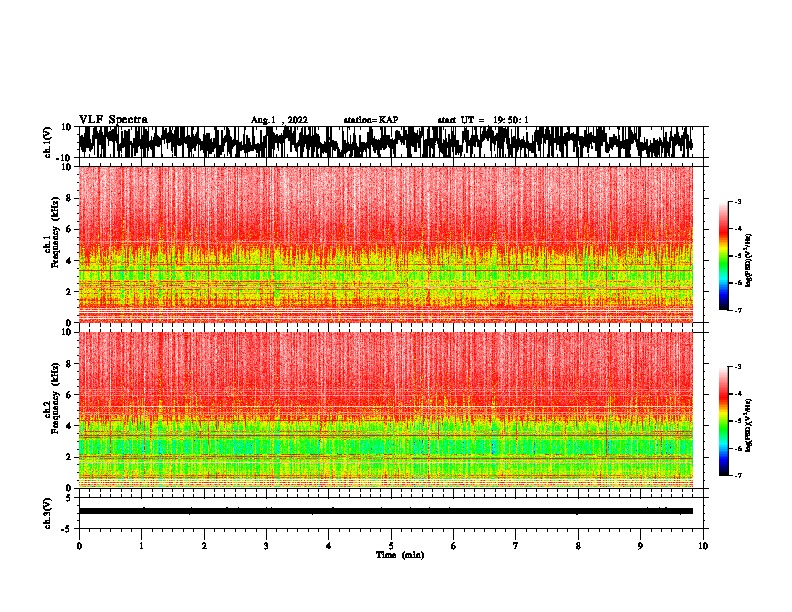Click the "6" tick on the time axis
The image size is (792, 612).
pos(454,546)
